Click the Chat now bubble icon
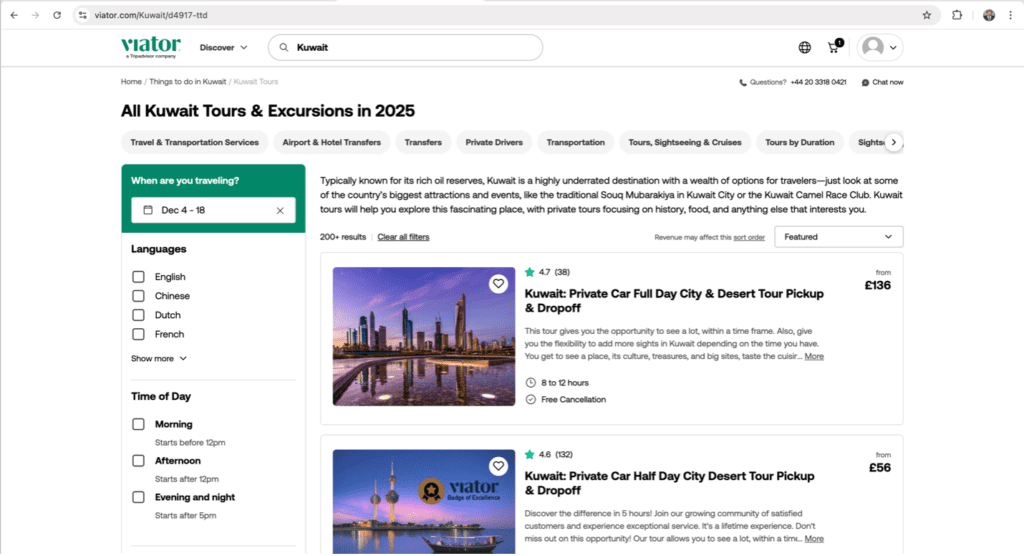Viewport: 1024px width, 556px height. coord(865,82)
